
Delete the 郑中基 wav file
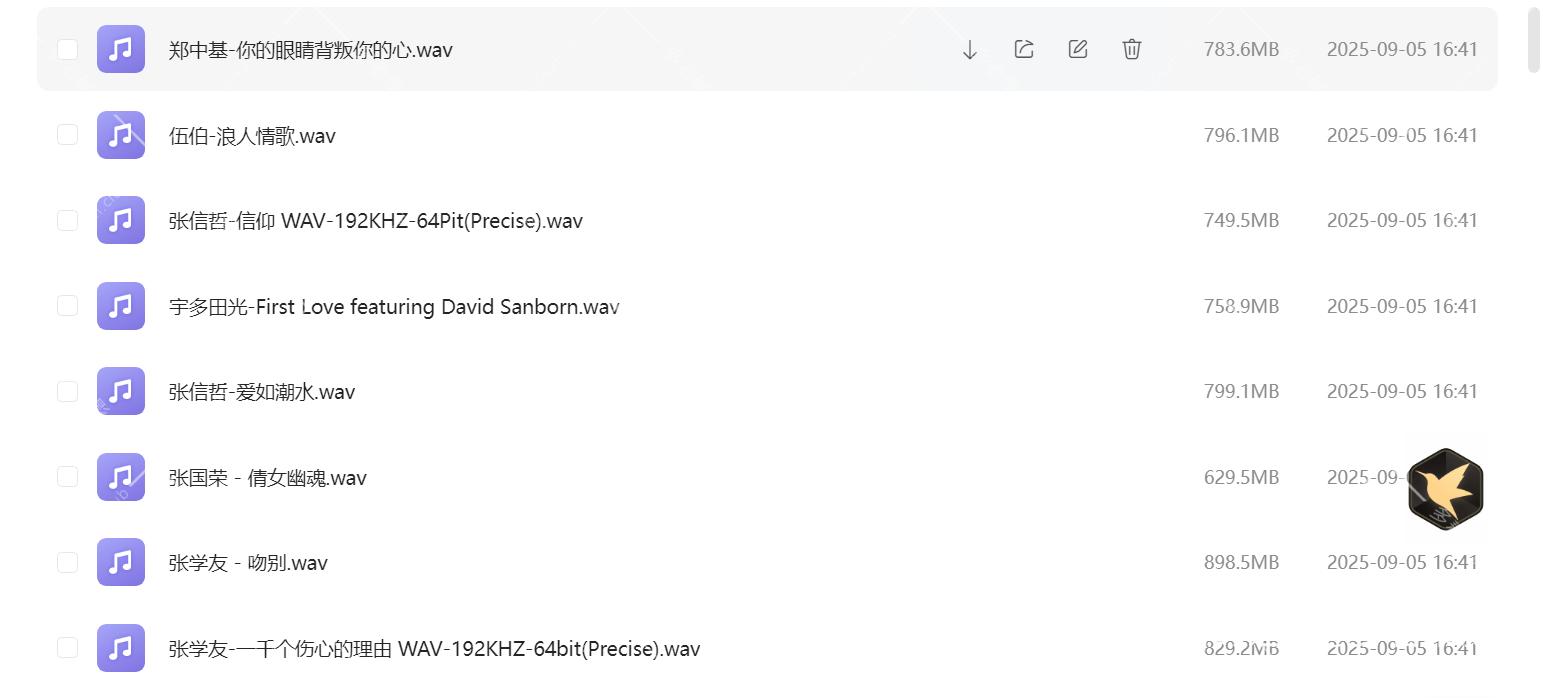pos(1131,48)
